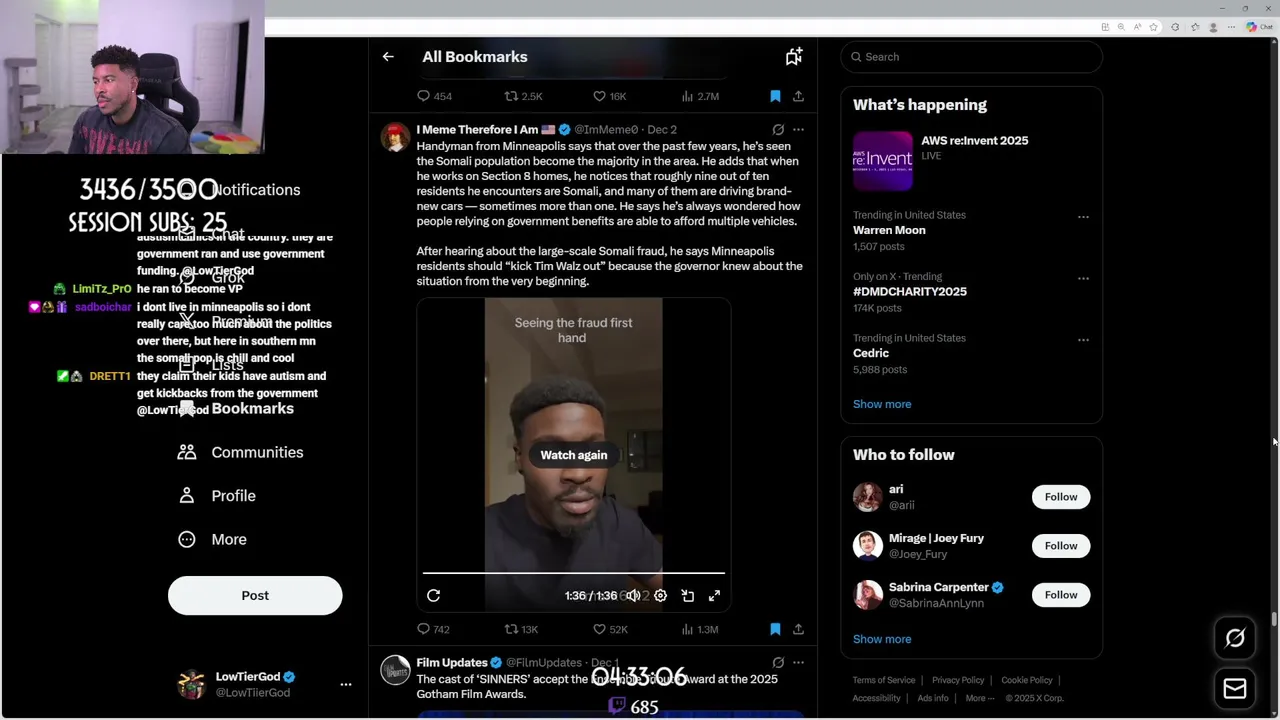Open more options on the Film Updates post
This screenshot has width=1280, height=720.
pos(798,662)
